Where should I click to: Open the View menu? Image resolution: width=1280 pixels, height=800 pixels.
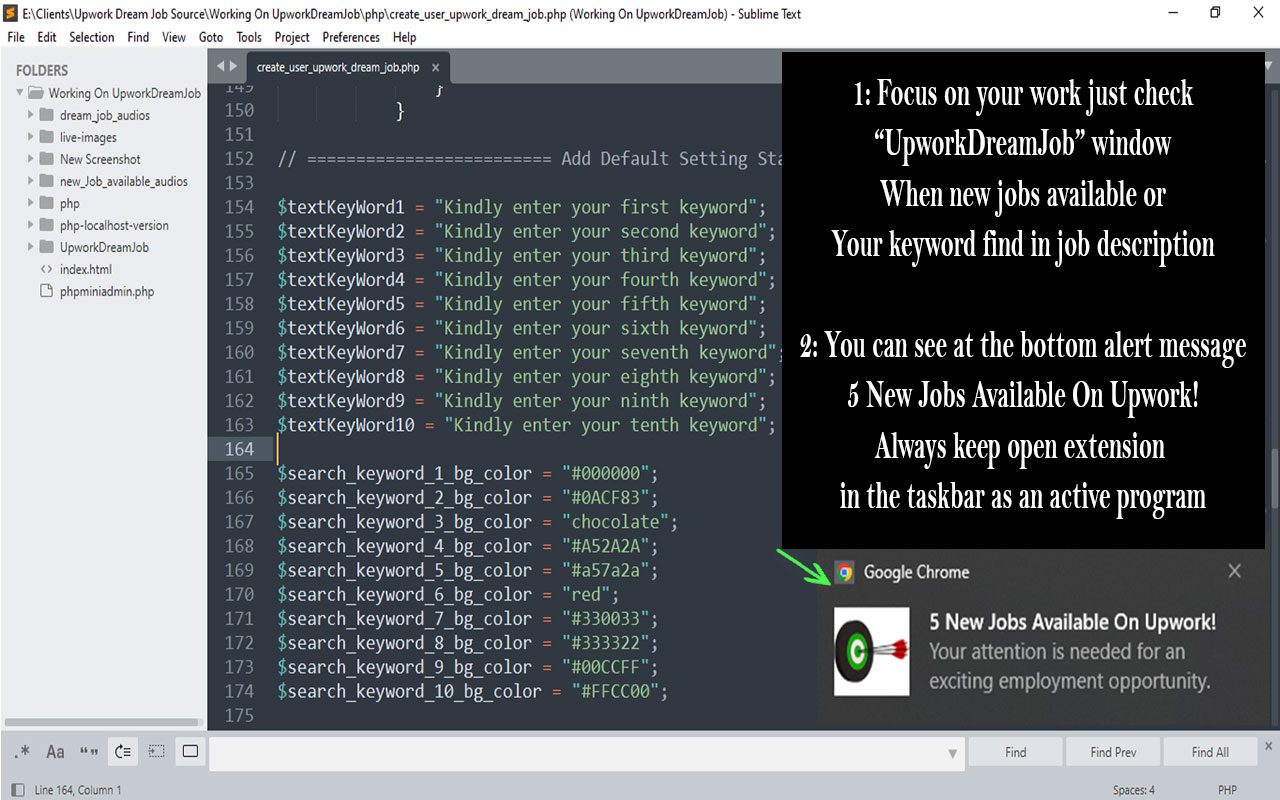click(x=174, y=37)
